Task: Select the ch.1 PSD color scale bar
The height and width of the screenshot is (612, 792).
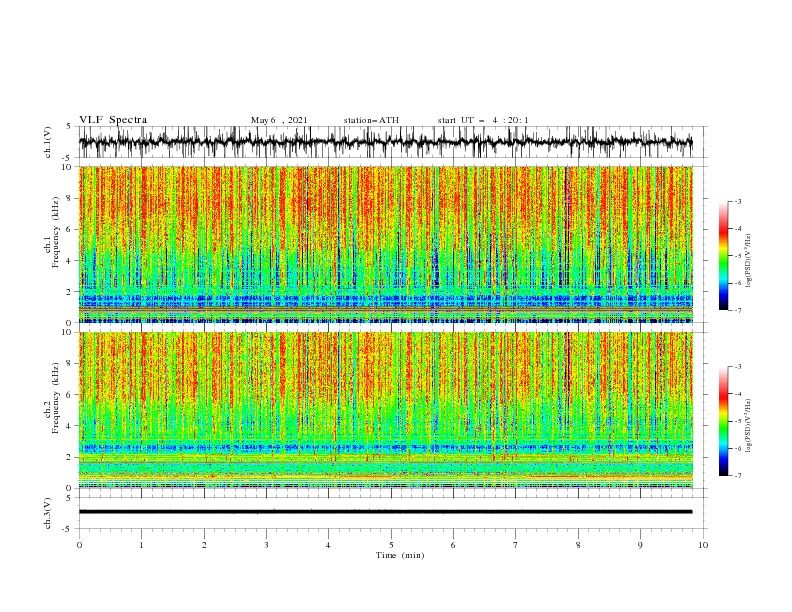Action: (x=723, y=256)
